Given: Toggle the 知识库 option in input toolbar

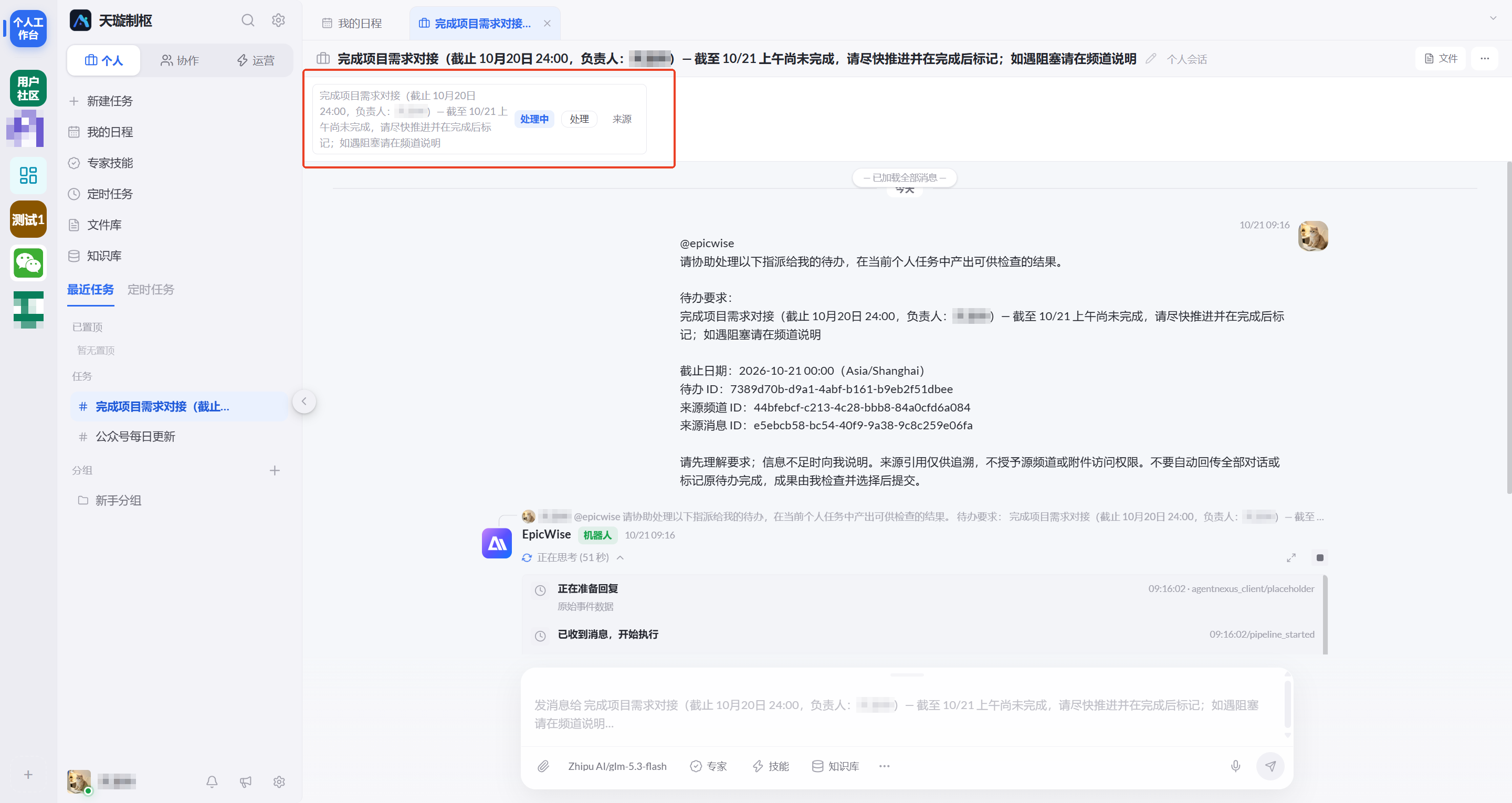Looking at the screenshot, I should tap(835, 766).
